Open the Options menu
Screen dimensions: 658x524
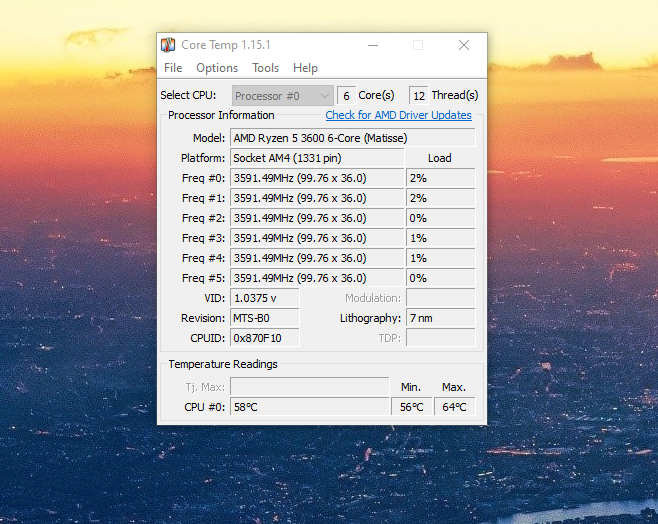point(217,68)
